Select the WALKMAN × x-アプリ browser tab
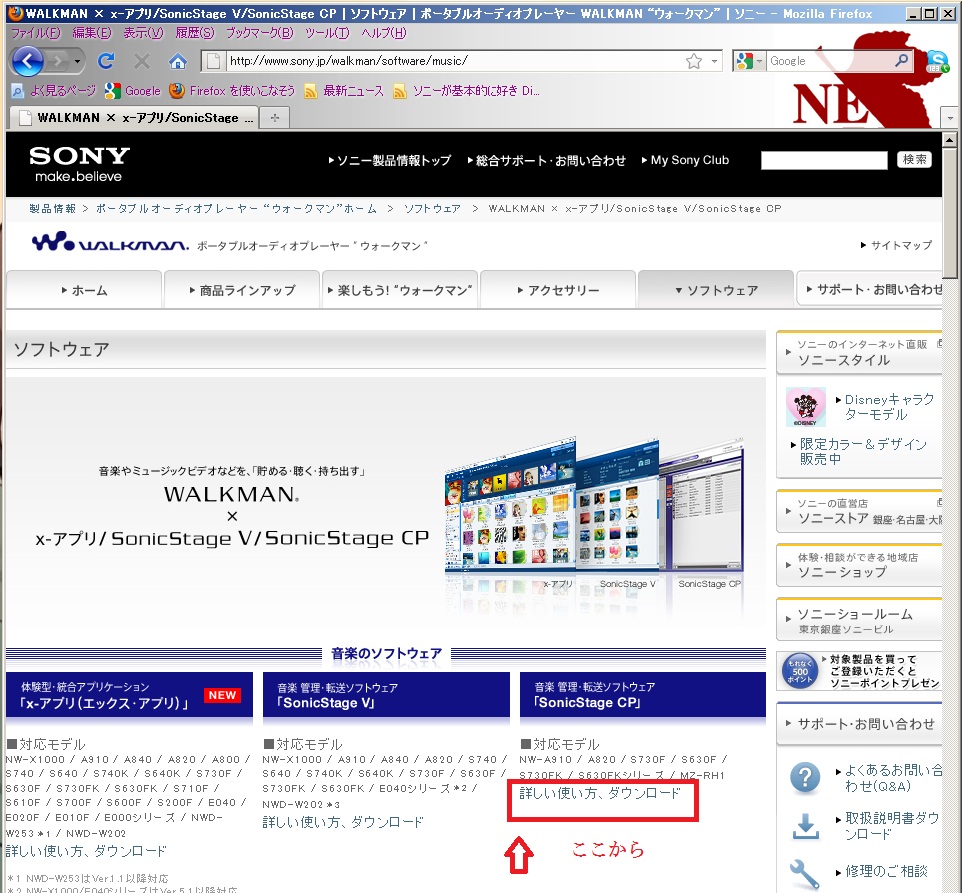Viewport: 962px width, 893px height. point(135,118)
